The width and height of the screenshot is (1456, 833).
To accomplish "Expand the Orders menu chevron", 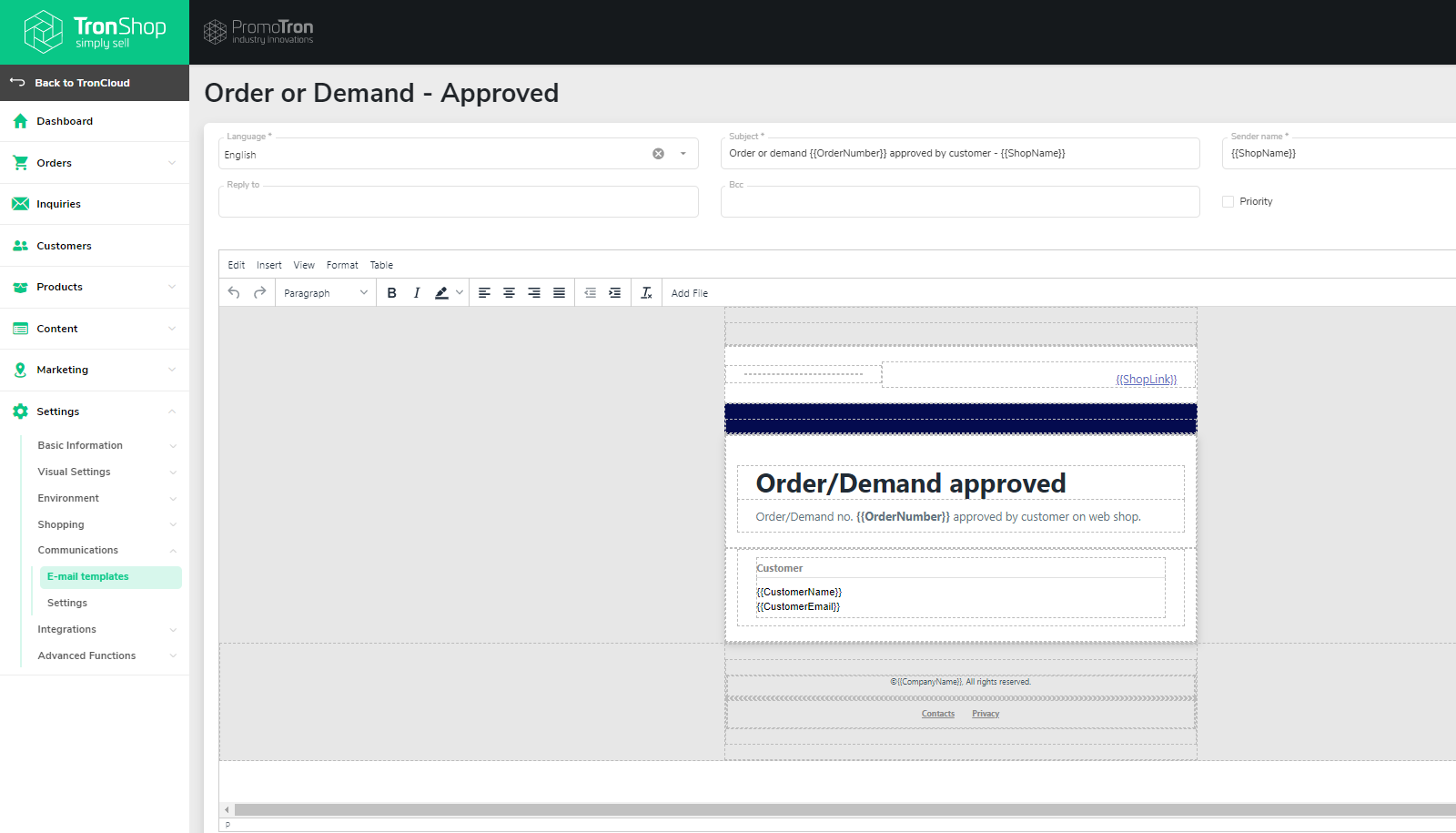I will [x=172, y=163].
